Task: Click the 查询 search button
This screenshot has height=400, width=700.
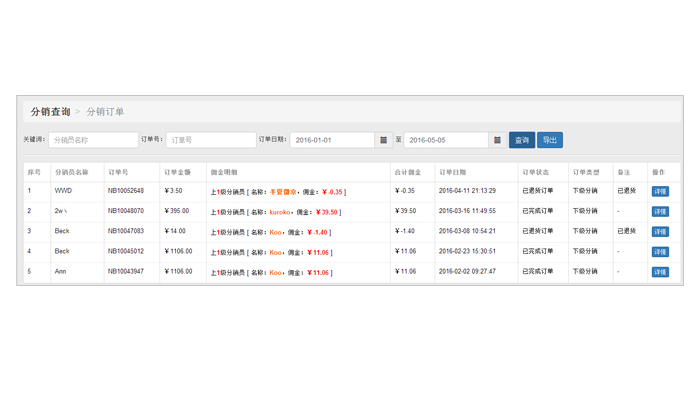Action: [521, 140]
